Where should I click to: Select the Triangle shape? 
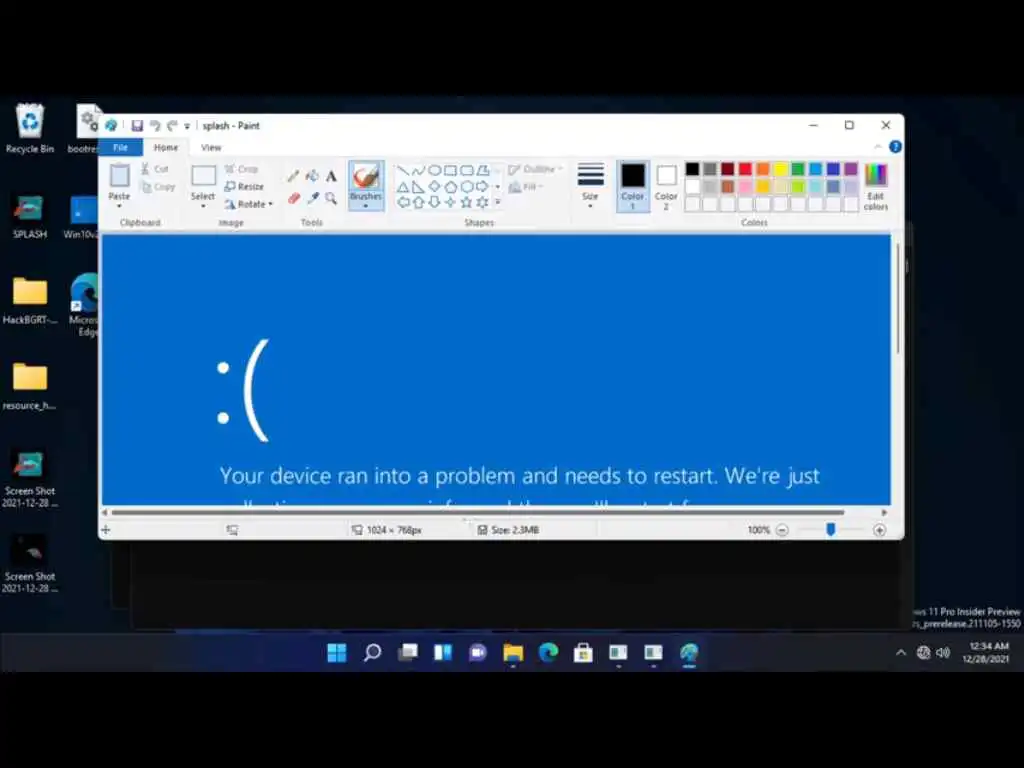(403, 187)
